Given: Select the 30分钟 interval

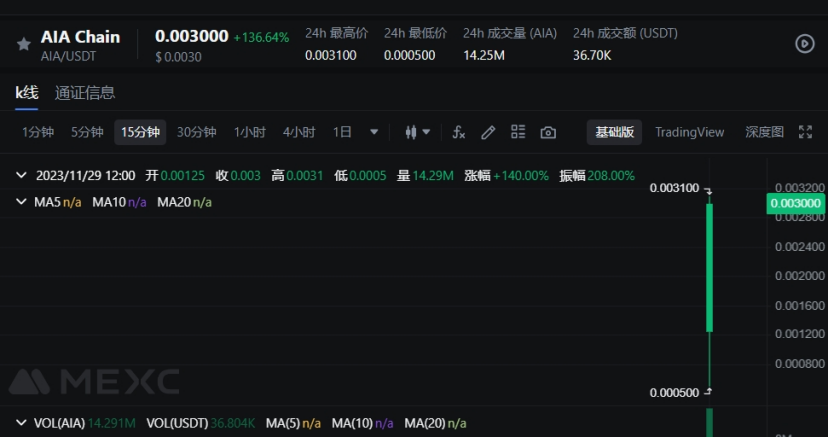Looking at the screenshot, I should click(196, 132).
